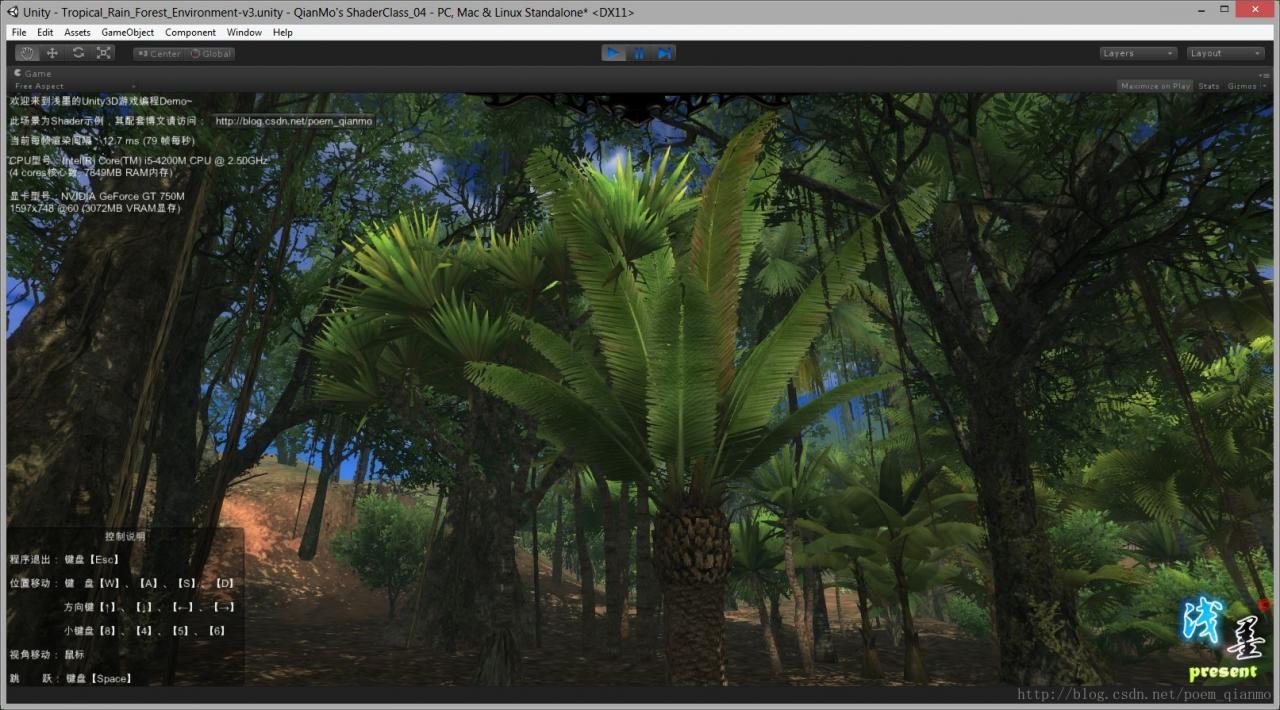This screenshot has width=1280, height=710.
Task: Open the Layout dropdown
Action: [1226, 54]
